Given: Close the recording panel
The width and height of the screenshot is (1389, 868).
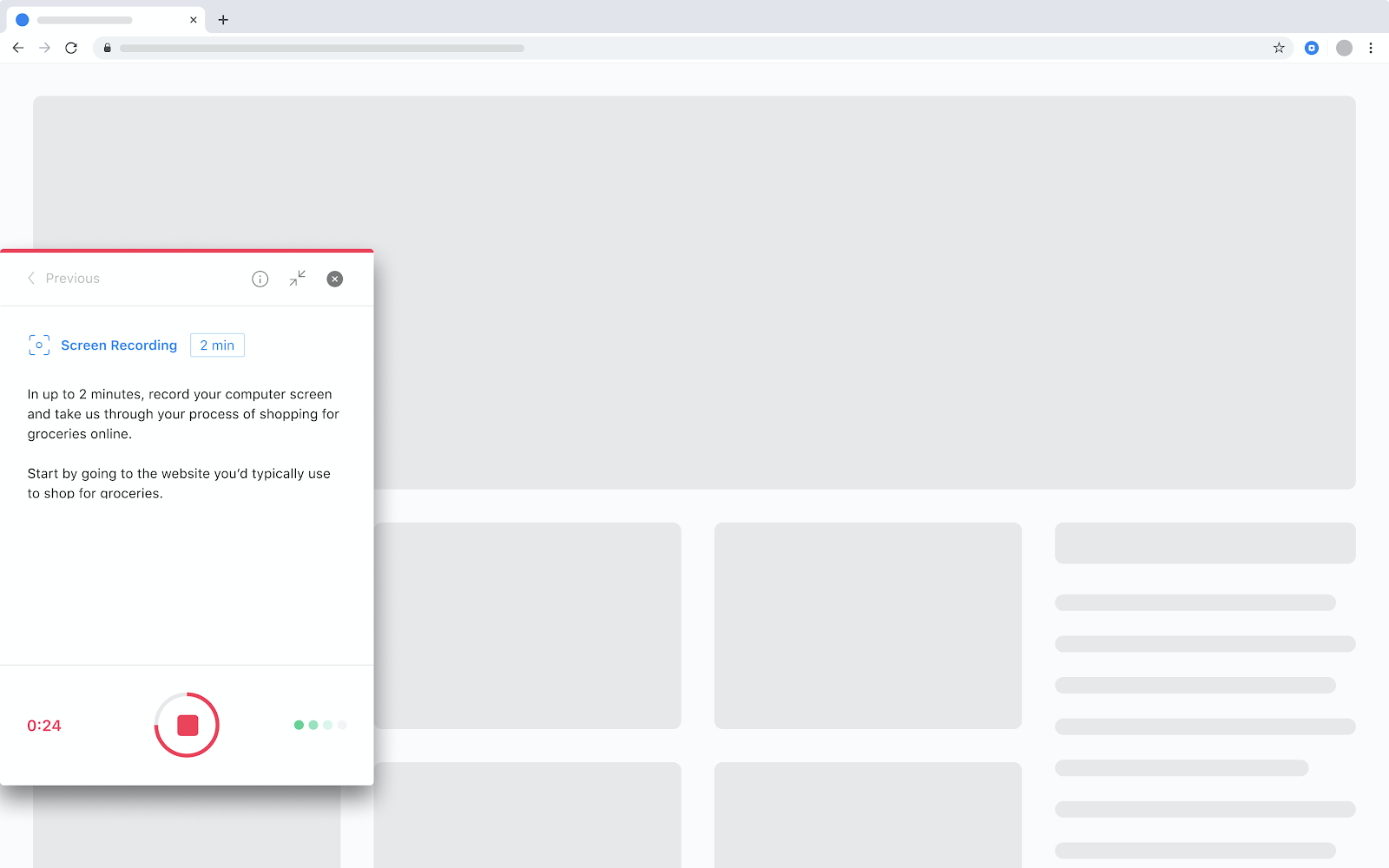Looking at the screenshot, I should click(335, 279).
